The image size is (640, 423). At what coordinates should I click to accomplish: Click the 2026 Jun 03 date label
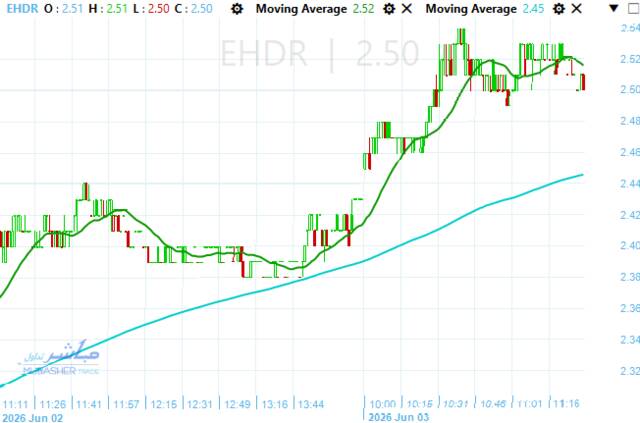[398, 418]
